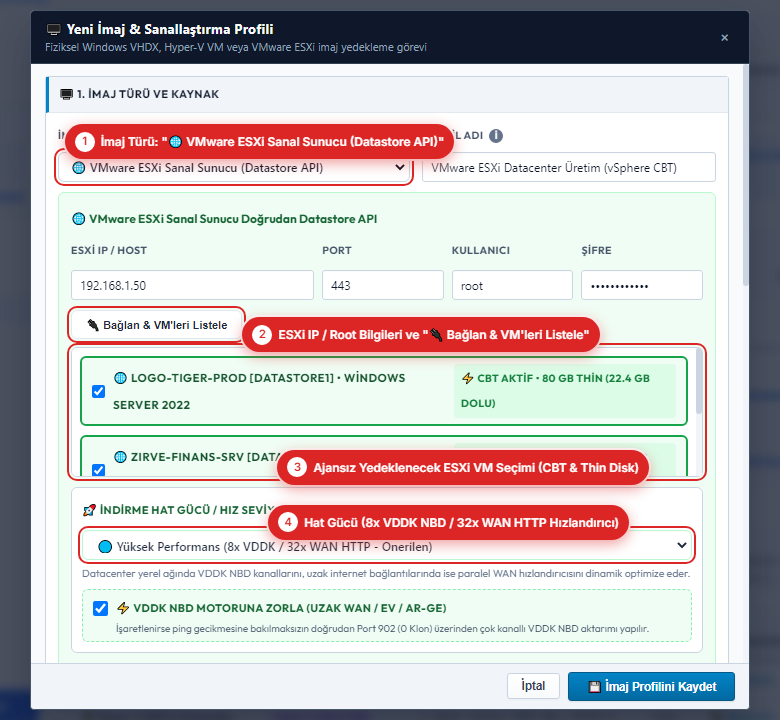Click the profile name field 'VMware ESXi Datacenter Üretim'
The width and height of the screenshot is (780, 720).
(x=569, y=167)
